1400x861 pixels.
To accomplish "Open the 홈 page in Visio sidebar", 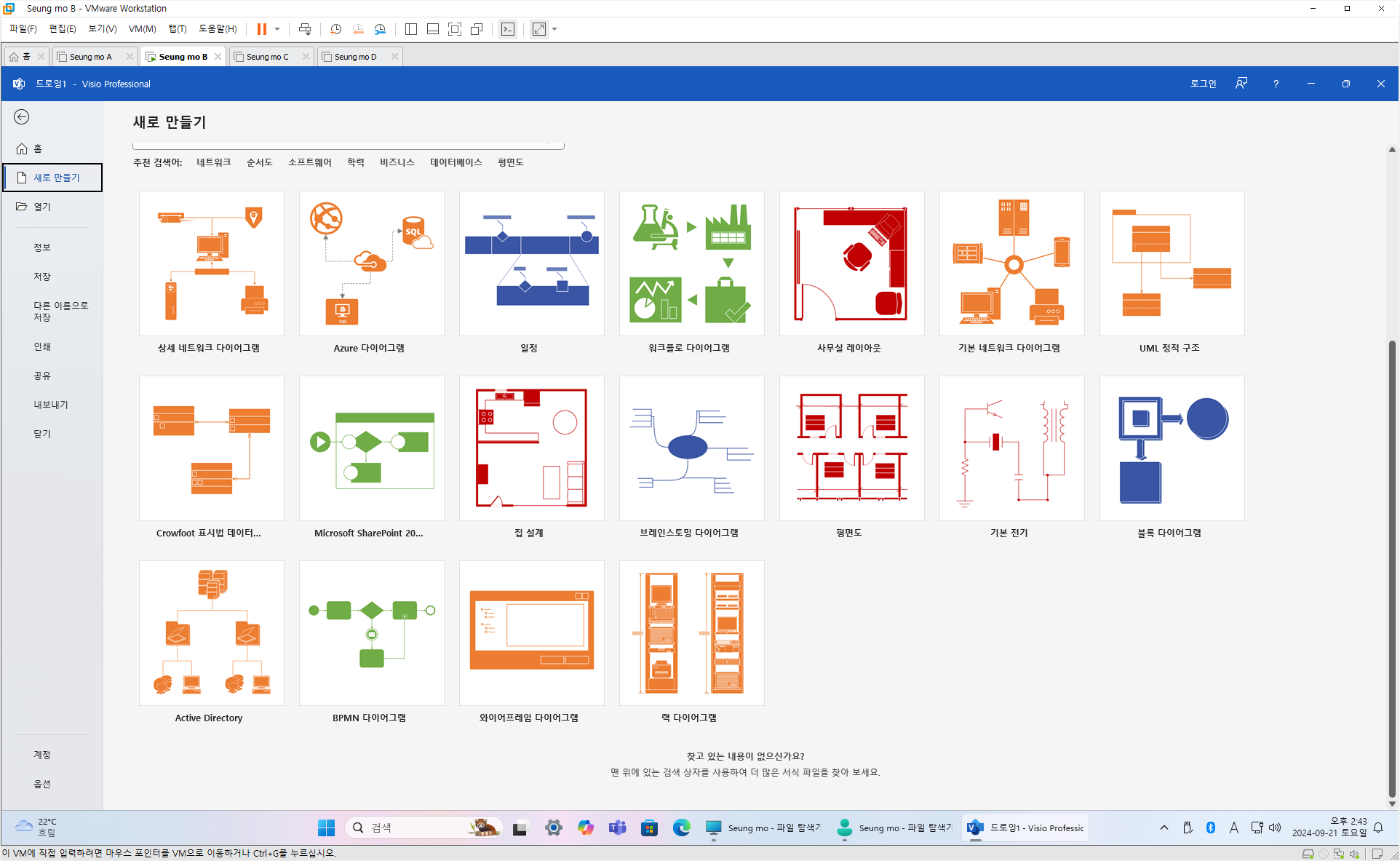I will (51, 148).
